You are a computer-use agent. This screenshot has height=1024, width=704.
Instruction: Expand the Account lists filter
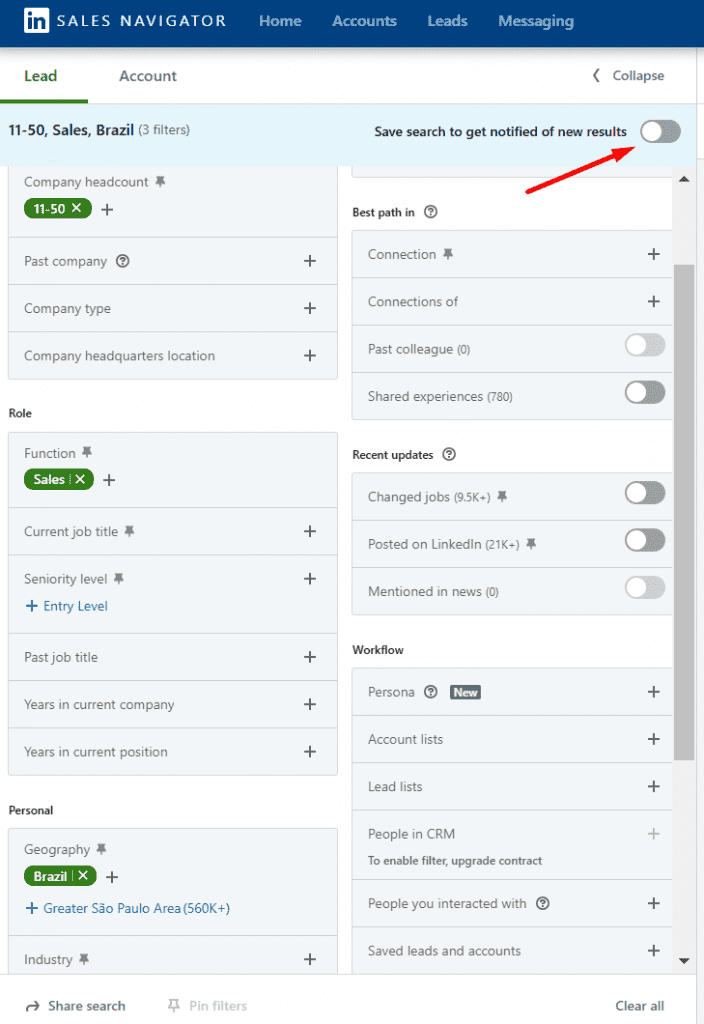(654, 739)
